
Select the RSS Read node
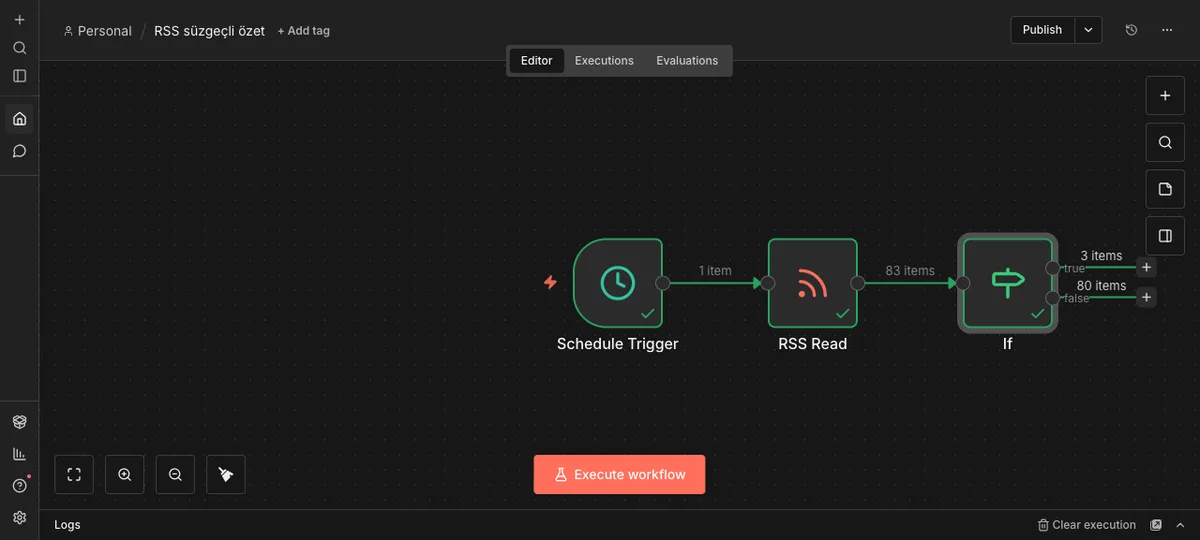[813, 283]
